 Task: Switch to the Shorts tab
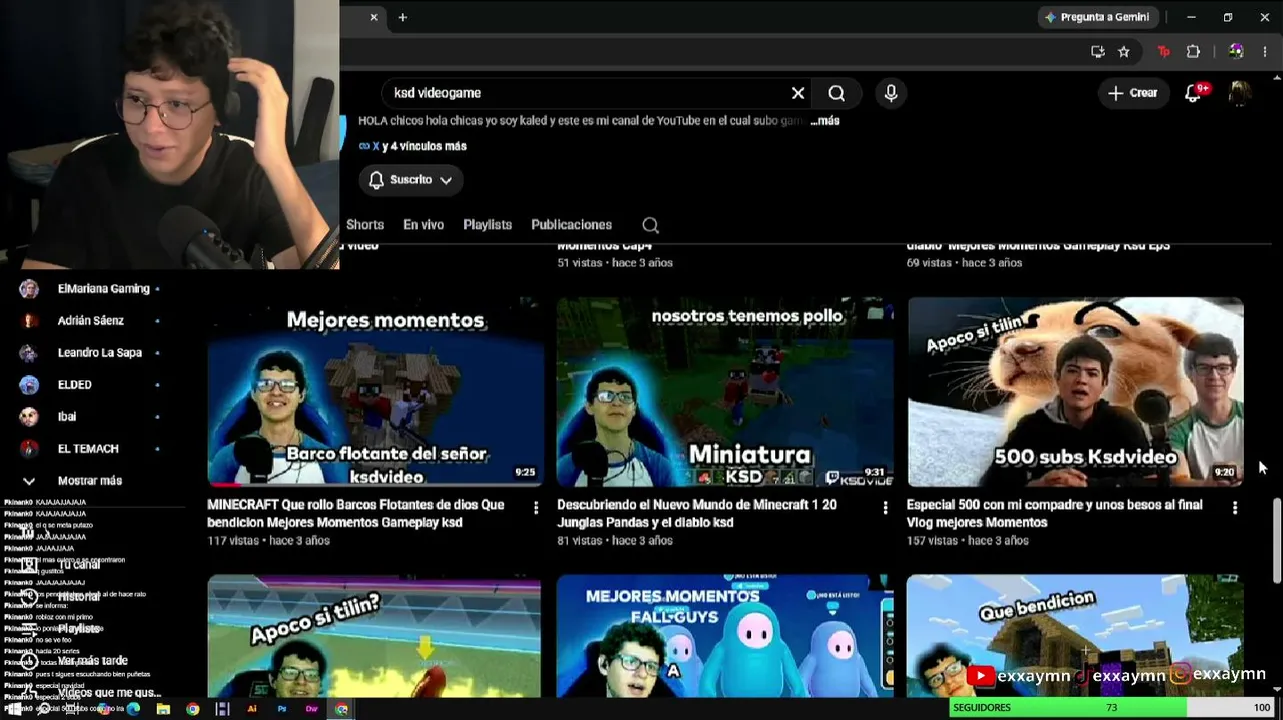point(365,225)
